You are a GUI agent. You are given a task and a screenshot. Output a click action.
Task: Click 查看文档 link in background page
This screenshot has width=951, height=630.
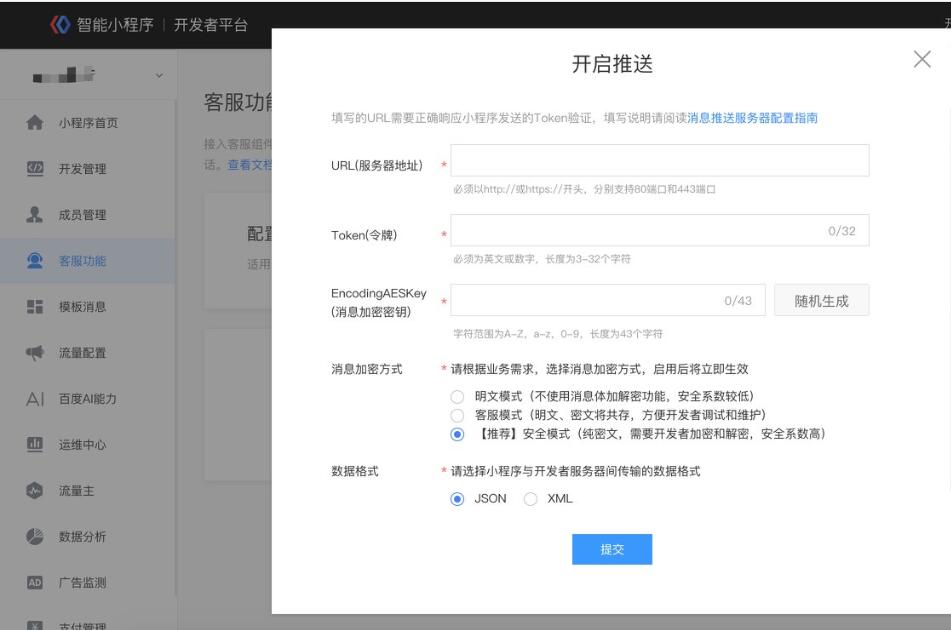point(249,165)
